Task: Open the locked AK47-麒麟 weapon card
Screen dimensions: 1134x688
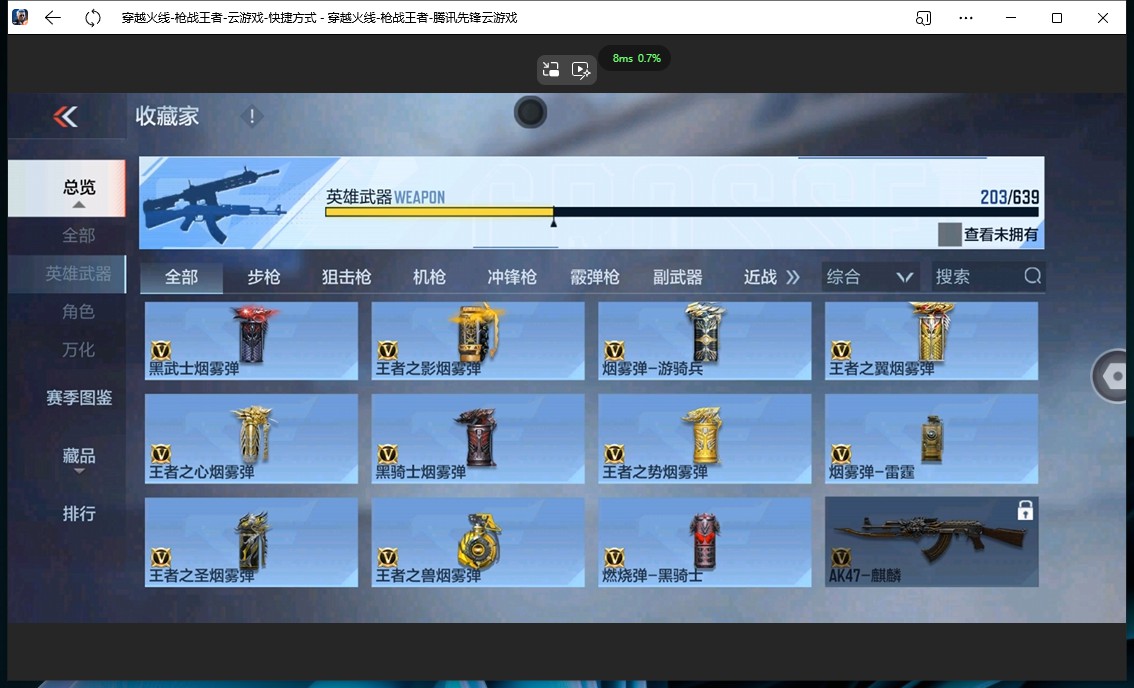Action: tap(932, 542)
